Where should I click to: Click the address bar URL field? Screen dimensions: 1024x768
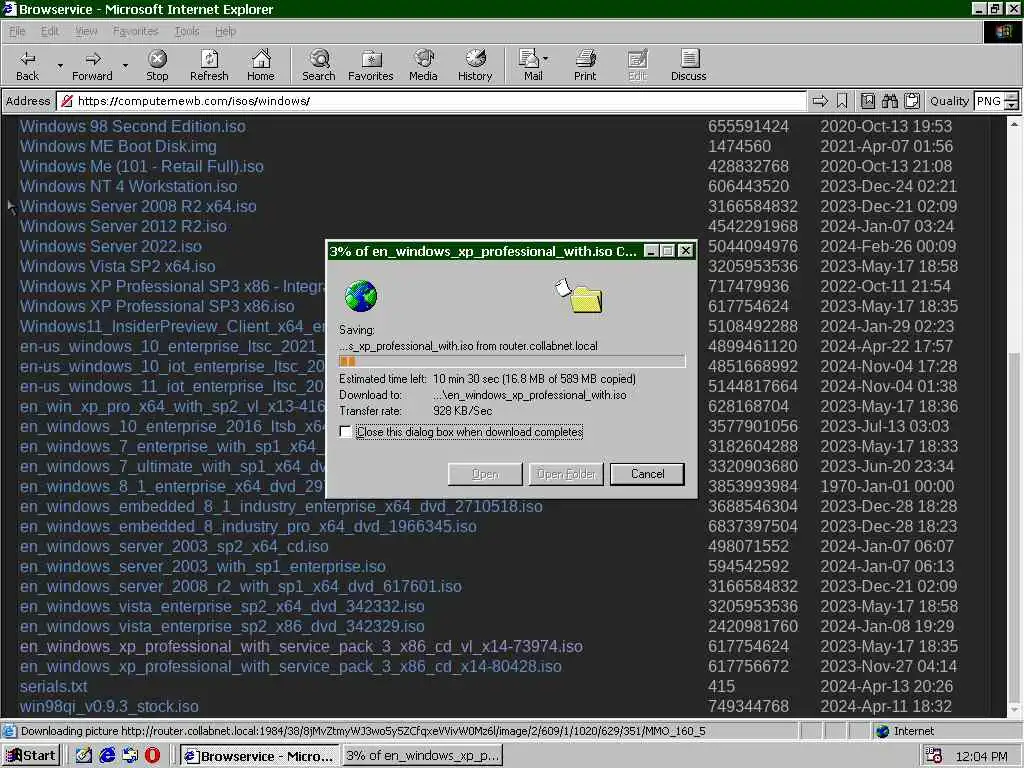[431, 101]
